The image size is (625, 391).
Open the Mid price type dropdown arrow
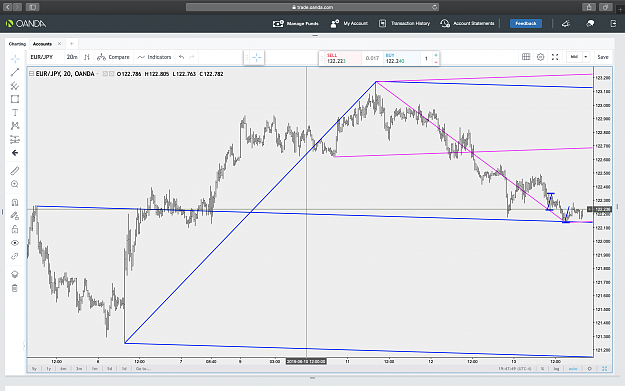point(586,57)
